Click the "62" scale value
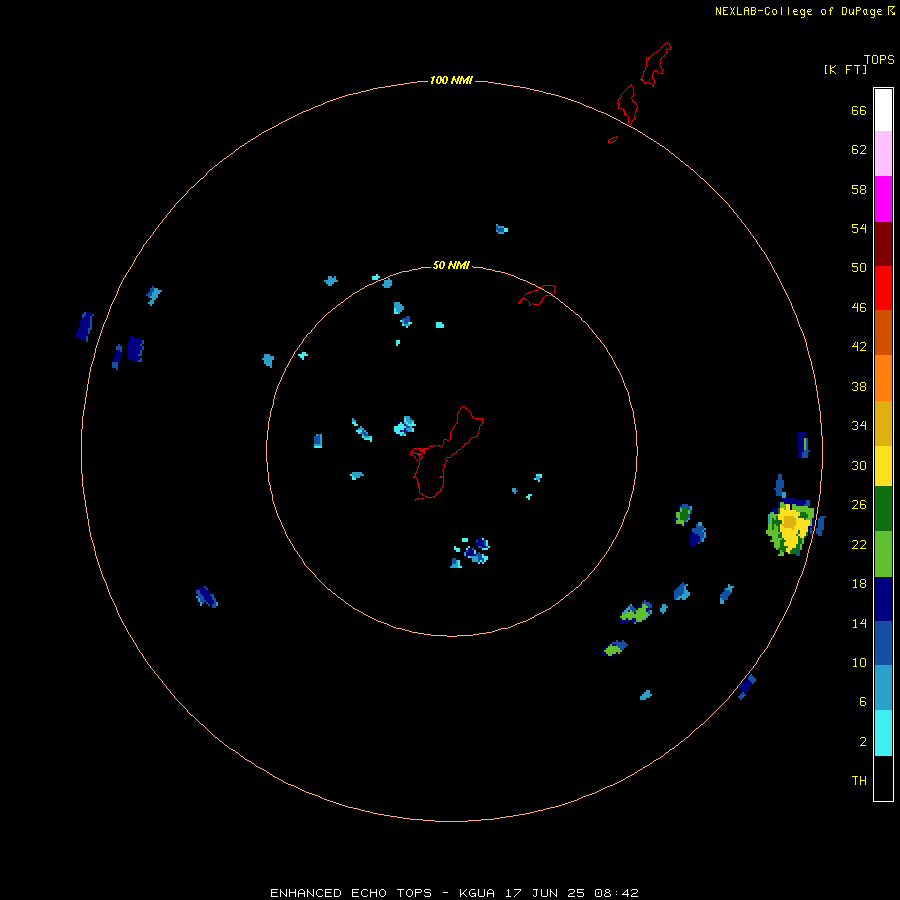 [859, 150]
